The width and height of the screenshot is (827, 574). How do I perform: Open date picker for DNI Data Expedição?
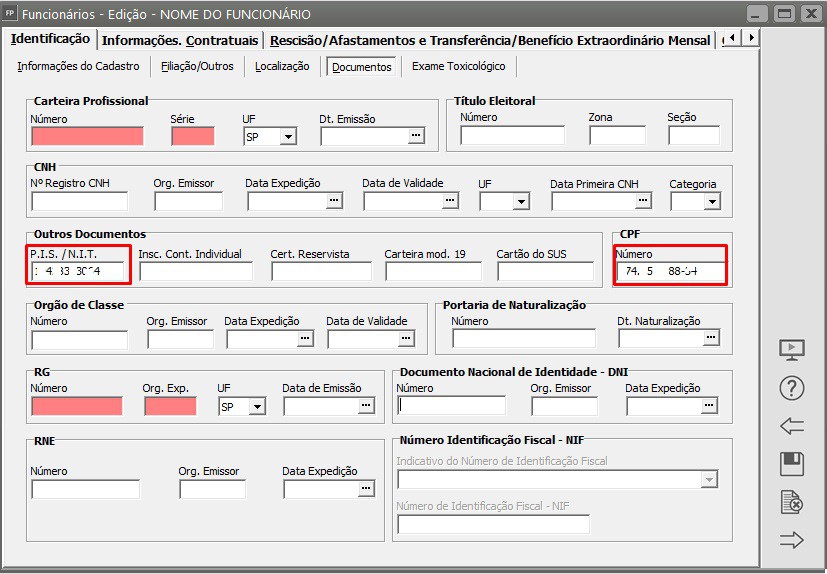point(709,406)
